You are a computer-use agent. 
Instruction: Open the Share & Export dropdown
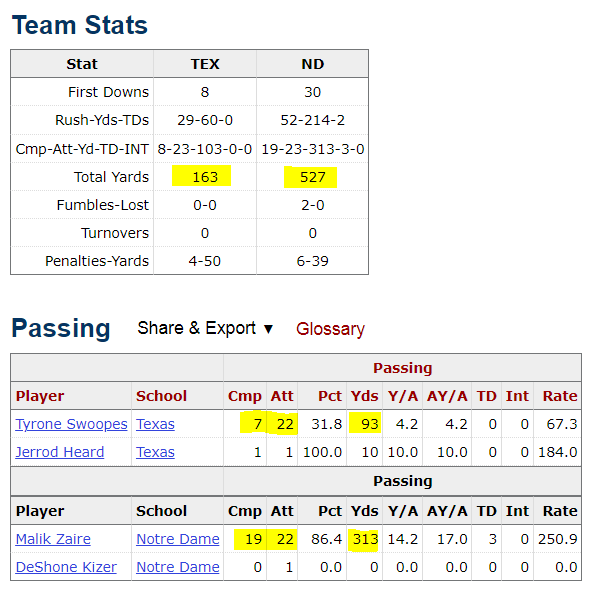204,329
